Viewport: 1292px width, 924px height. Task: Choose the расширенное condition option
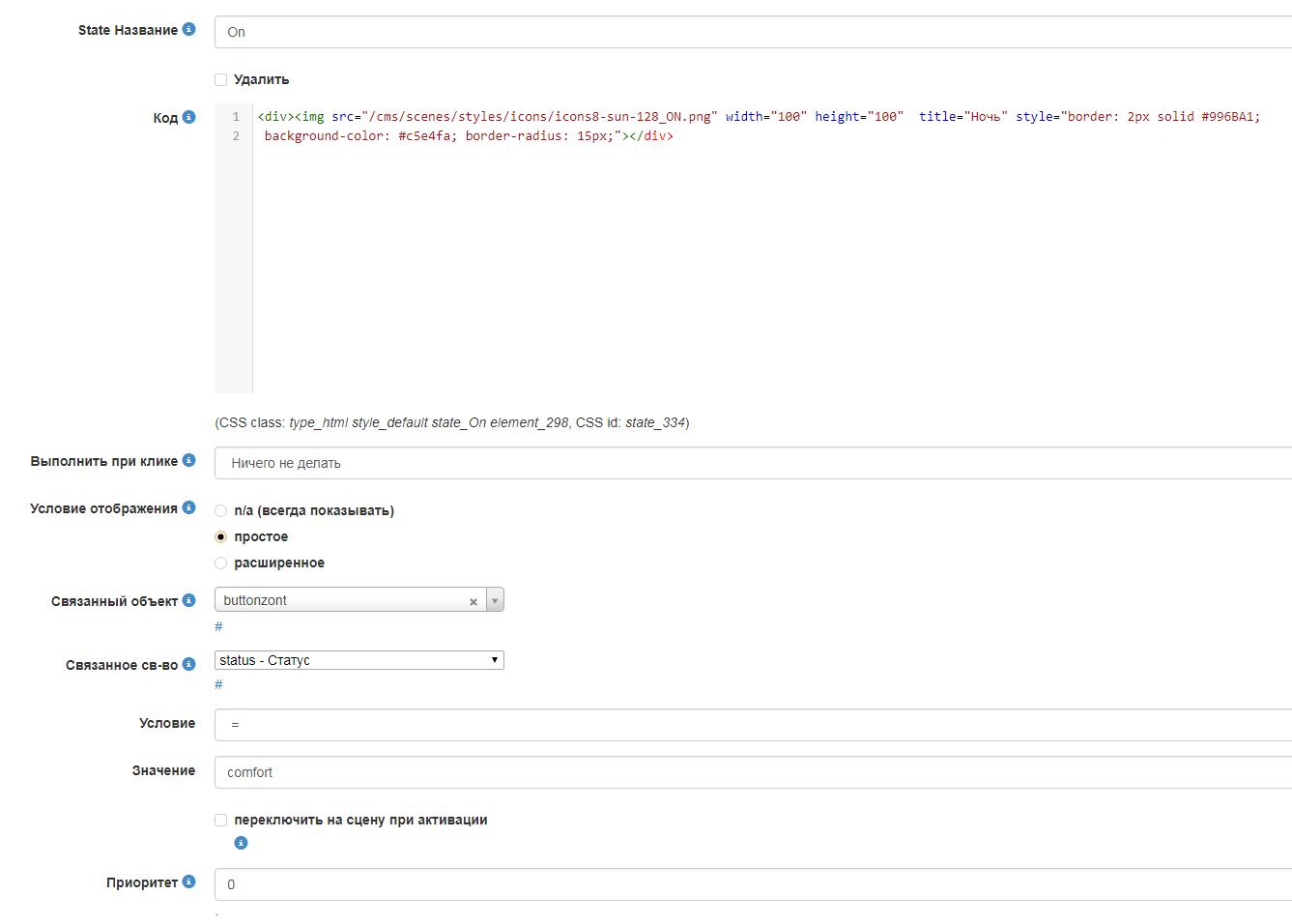coord(221,563)
